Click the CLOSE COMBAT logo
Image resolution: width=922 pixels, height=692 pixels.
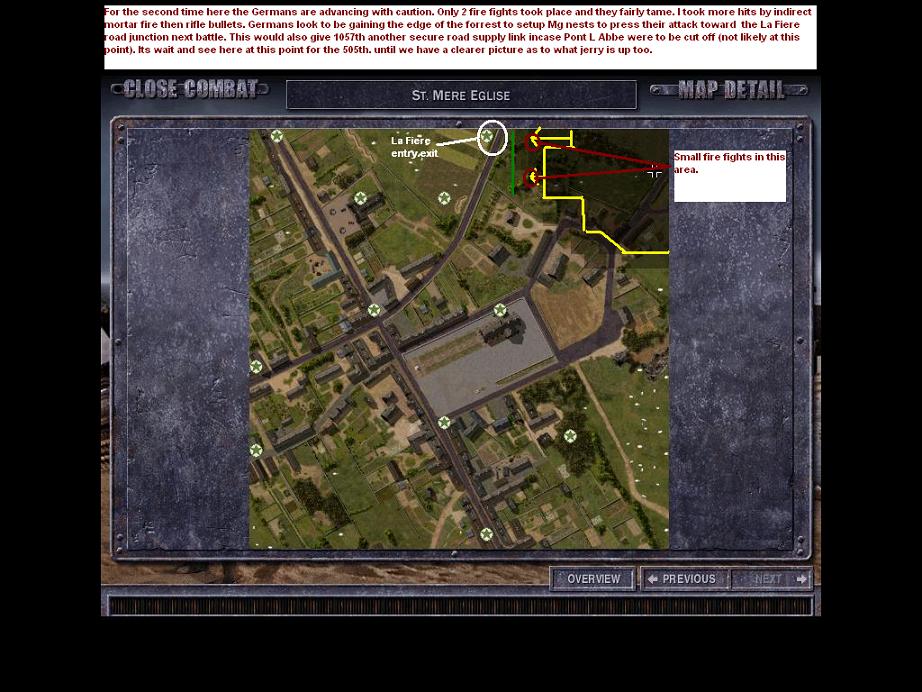coord(191,89)
